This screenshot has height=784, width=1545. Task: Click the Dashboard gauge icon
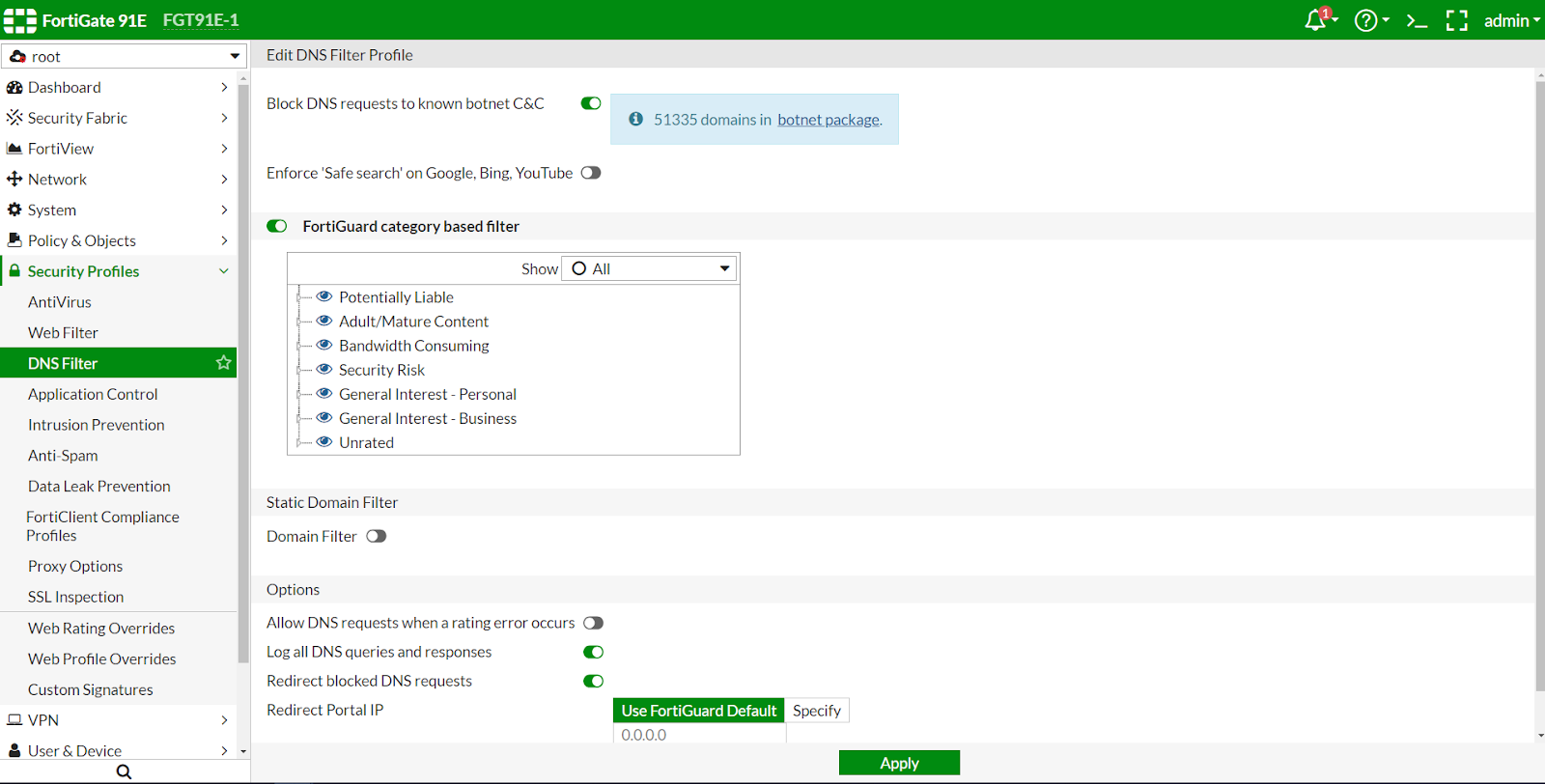(x=14, y=87)
